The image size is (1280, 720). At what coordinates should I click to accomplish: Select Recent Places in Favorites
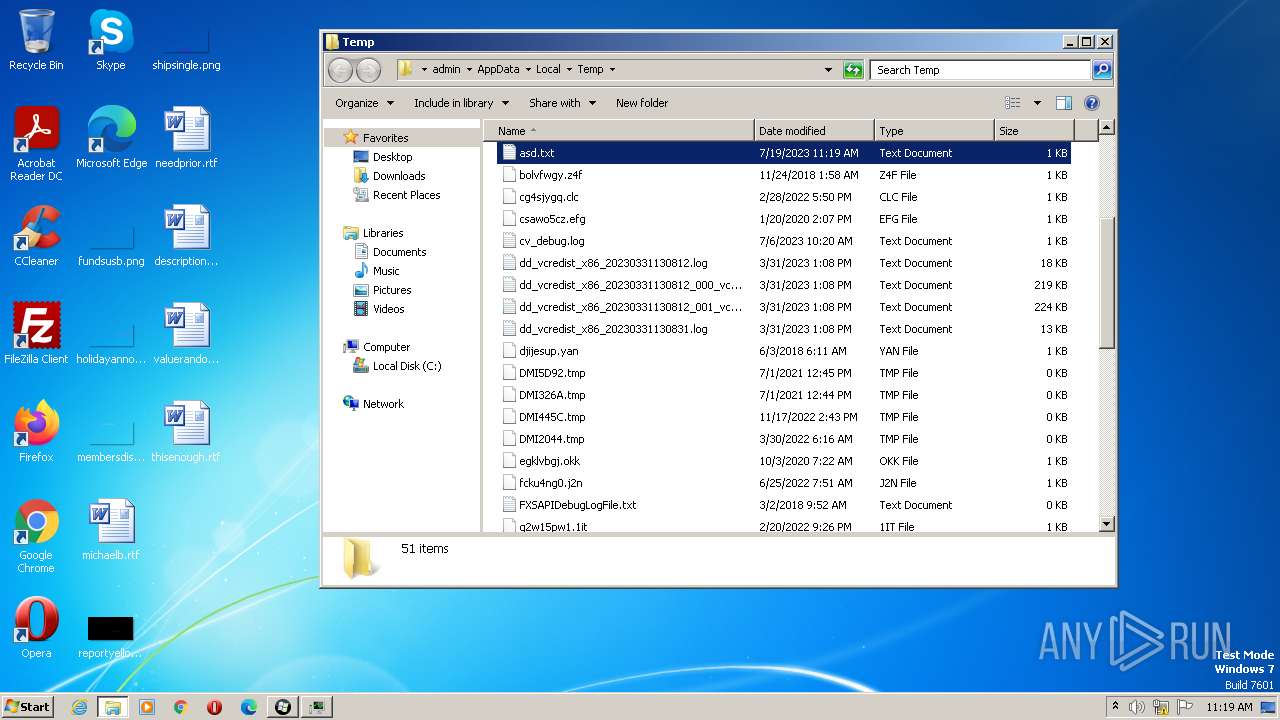coord(406,195)
